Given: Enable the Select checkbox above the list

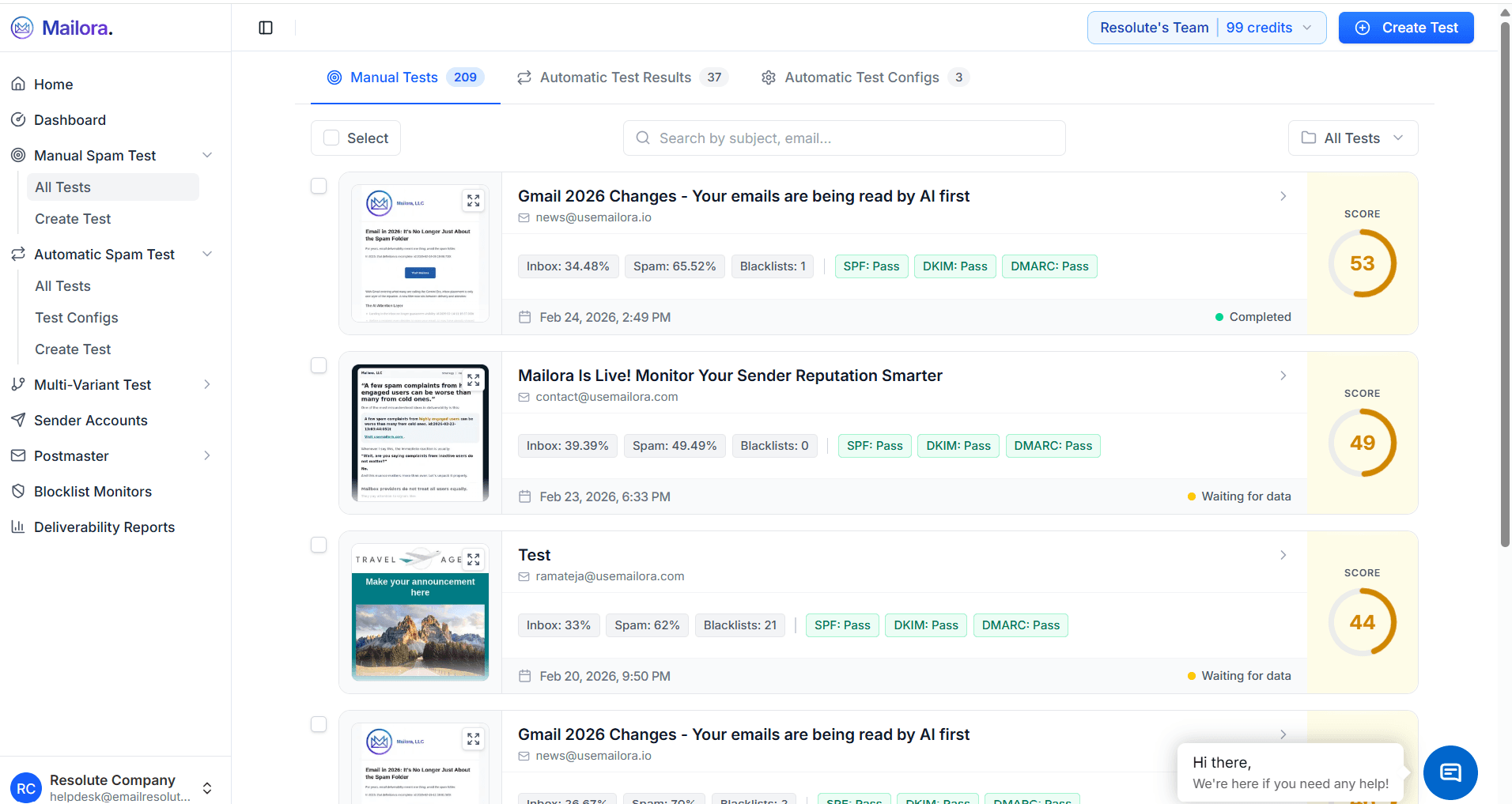Looking at the screenshot, I should tap(331, 138).
